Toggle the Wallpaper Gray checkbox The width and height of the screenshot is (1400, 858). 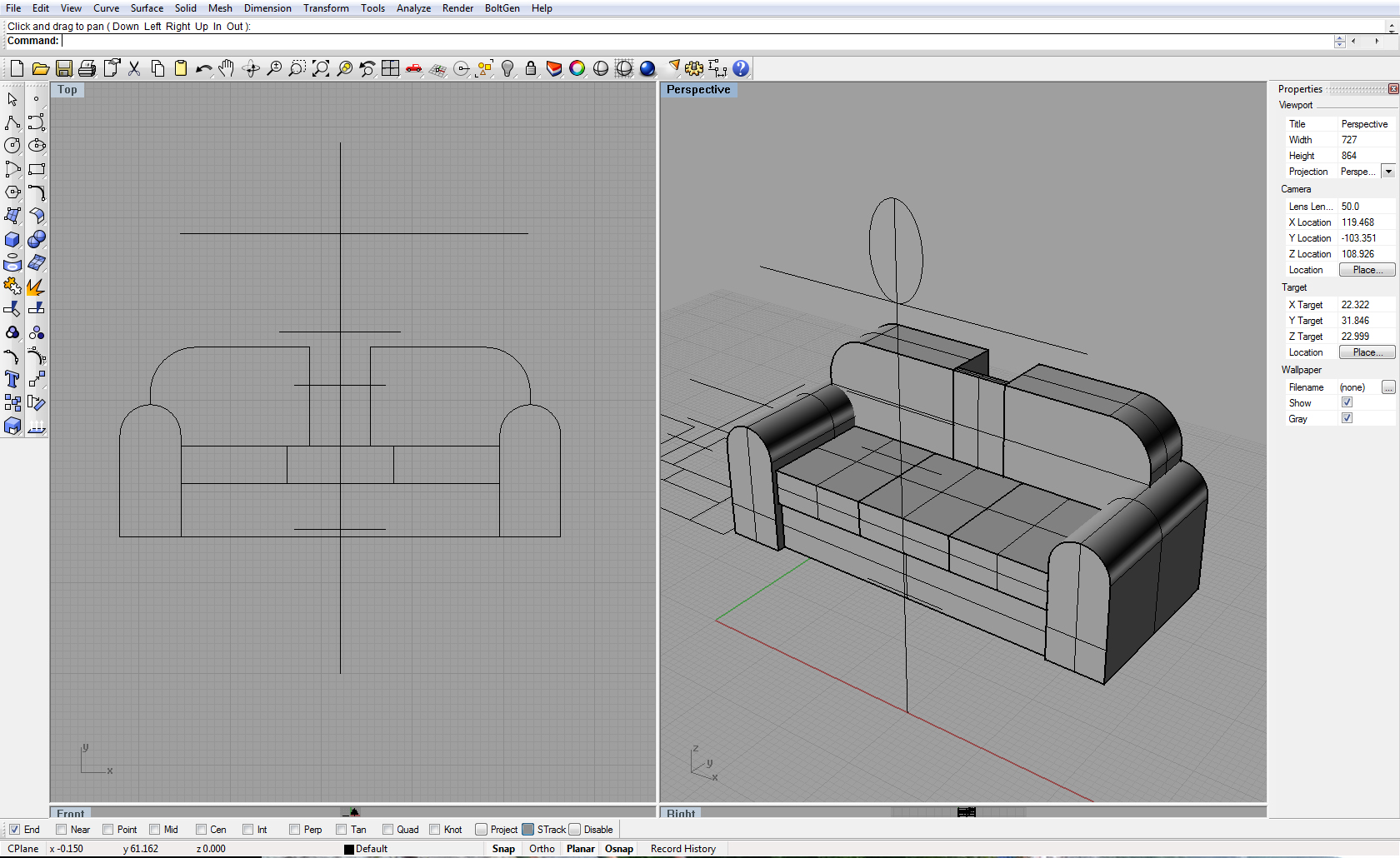coord(1347,418)
